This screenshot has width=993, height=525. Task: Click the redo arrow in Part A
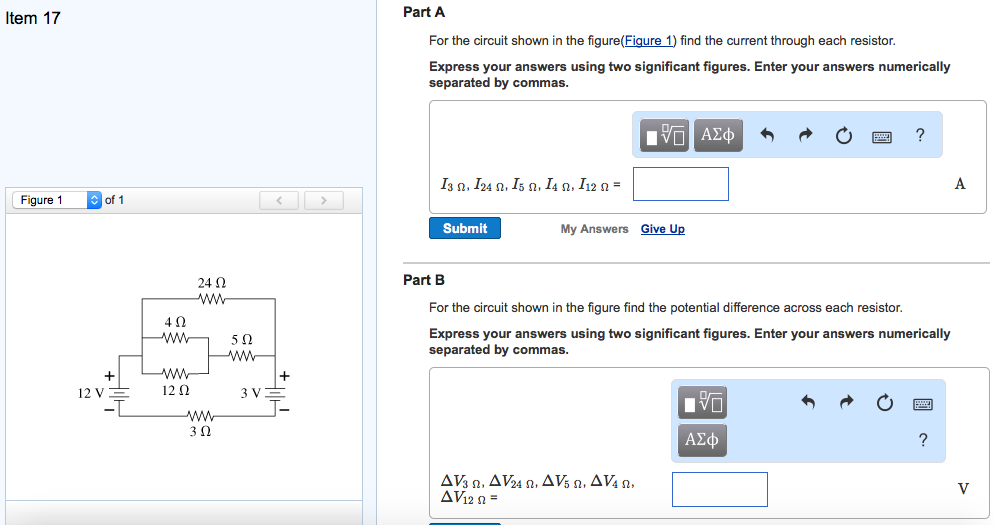(x=806, y=135)
